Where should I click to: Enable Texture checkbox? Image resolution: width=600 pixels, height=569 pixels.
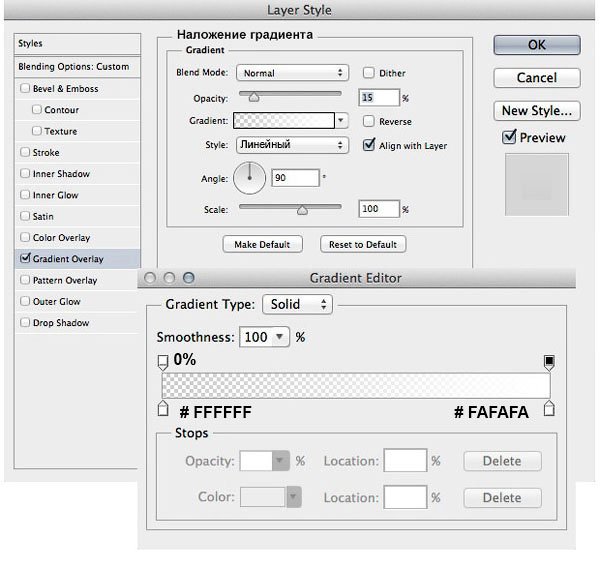tap(37, 131)
